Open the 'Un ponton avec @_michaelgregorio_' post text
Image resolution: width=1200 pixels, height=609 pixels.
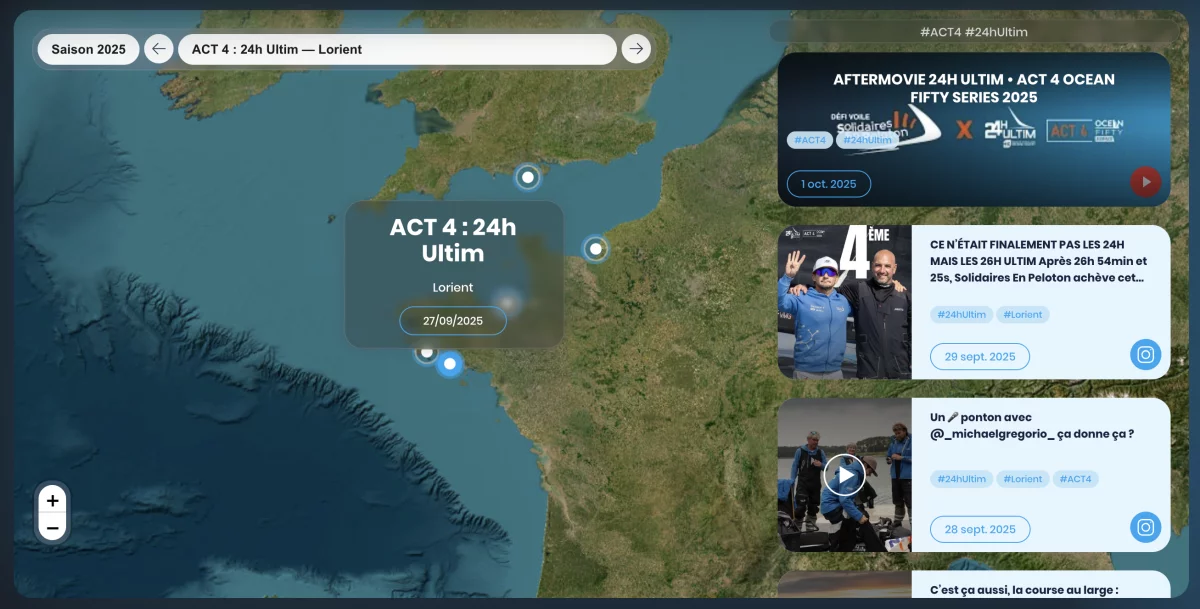1031,425
